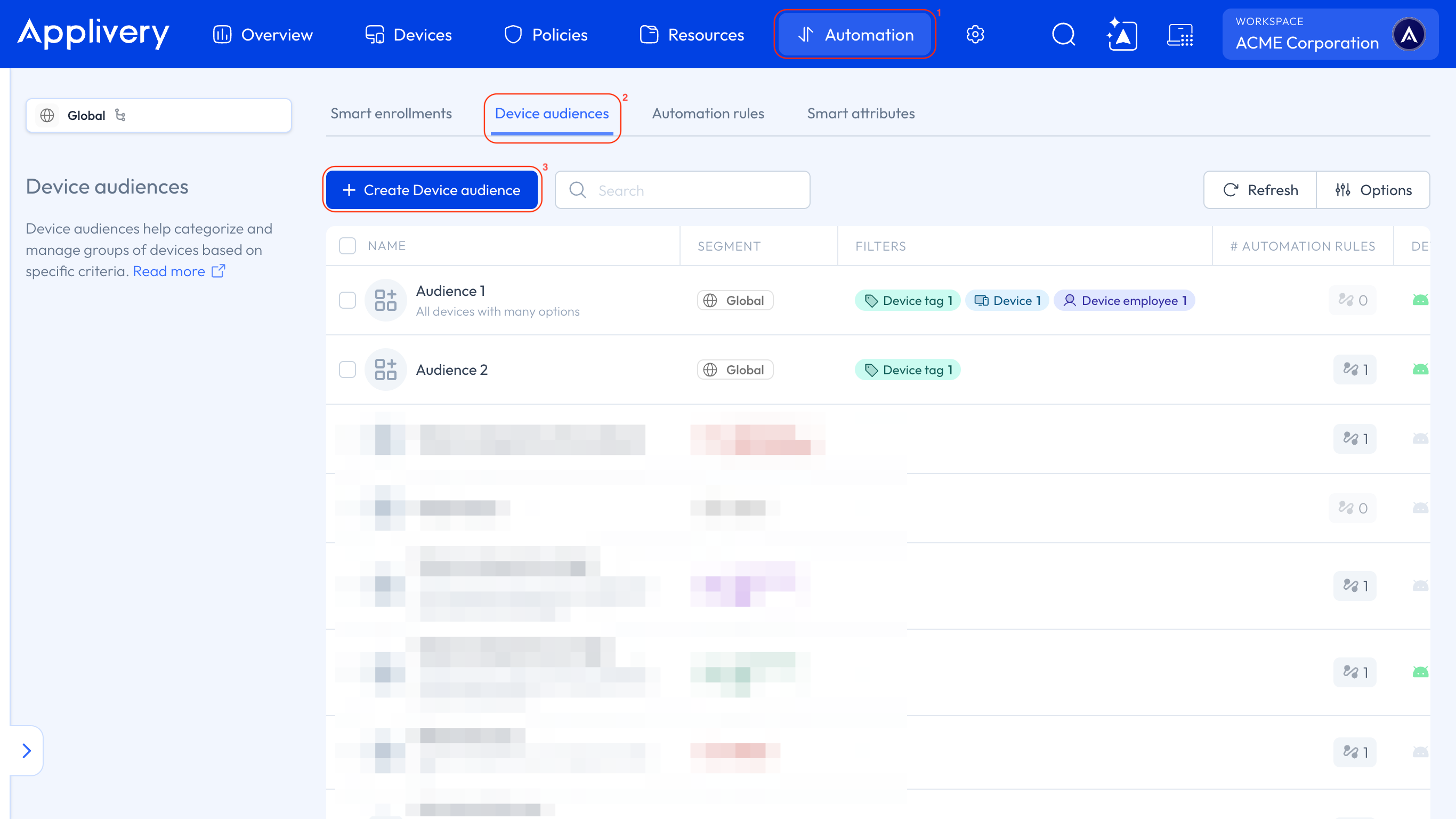Open the Read more link
The width and height of the screenshot is (1456, 819).
[x=179, y=271]
